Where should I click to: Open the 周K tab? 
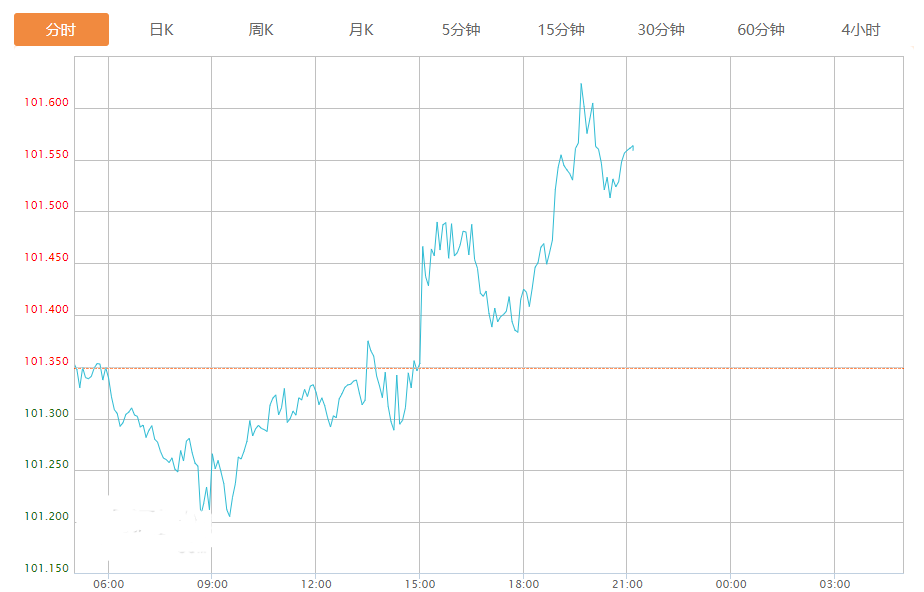261,30
